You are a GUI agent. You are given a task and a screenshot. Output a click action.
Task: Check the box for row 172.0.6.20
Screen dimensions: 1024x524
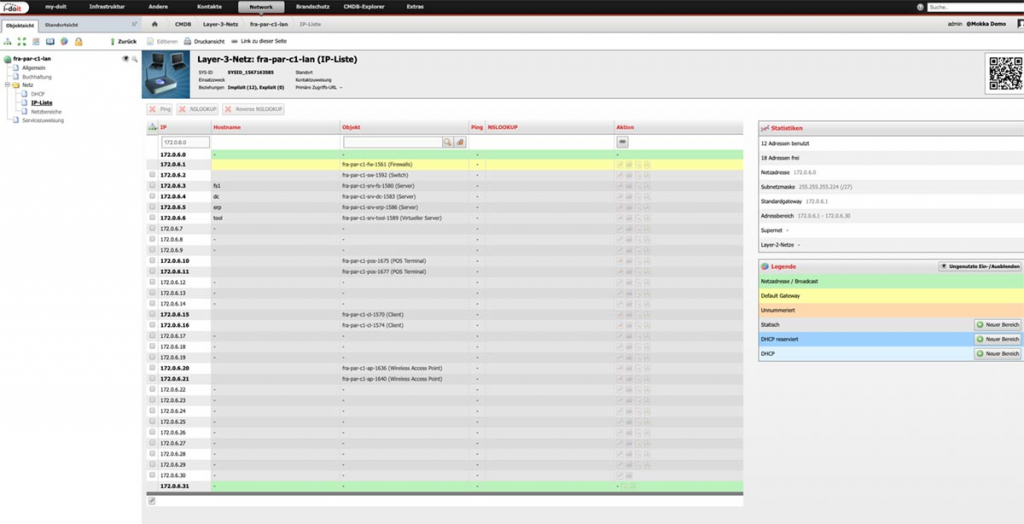point(152,368)
